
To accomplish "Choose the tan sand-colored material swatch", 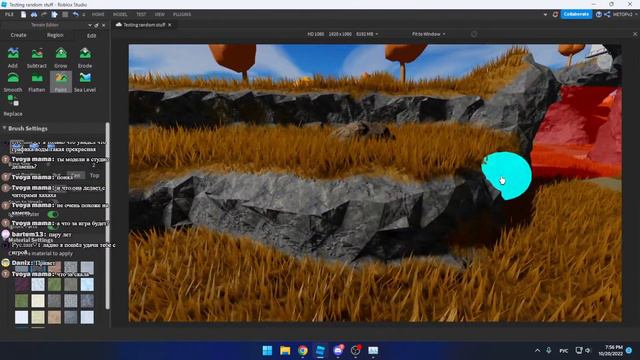I will pos(54,317).
